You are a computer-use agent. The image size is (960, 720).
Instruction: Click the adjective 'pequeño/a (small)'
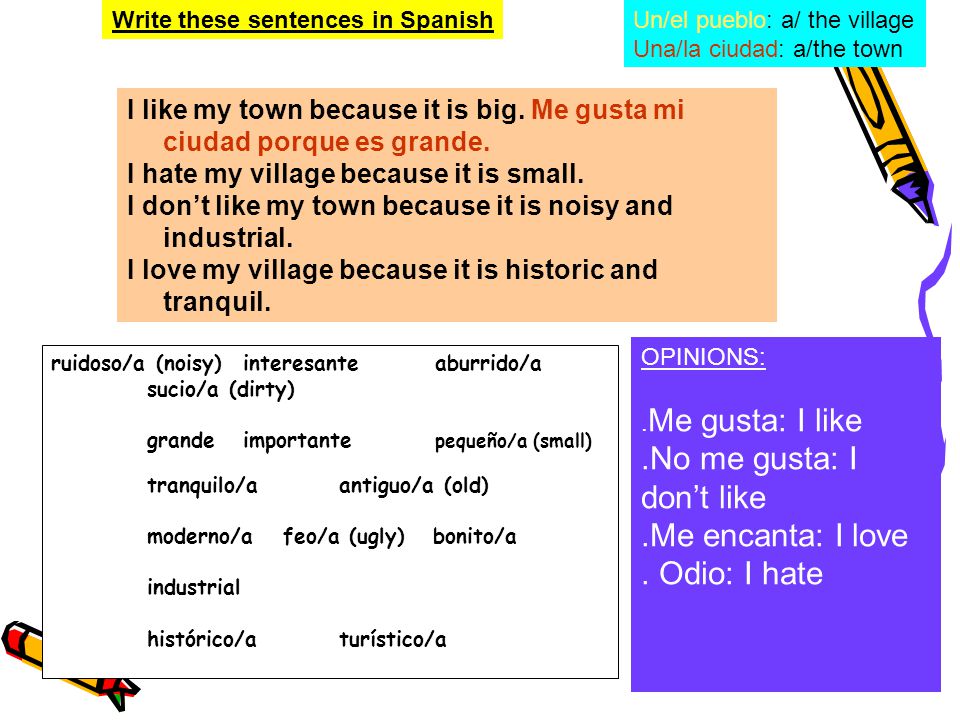point(513,441)
